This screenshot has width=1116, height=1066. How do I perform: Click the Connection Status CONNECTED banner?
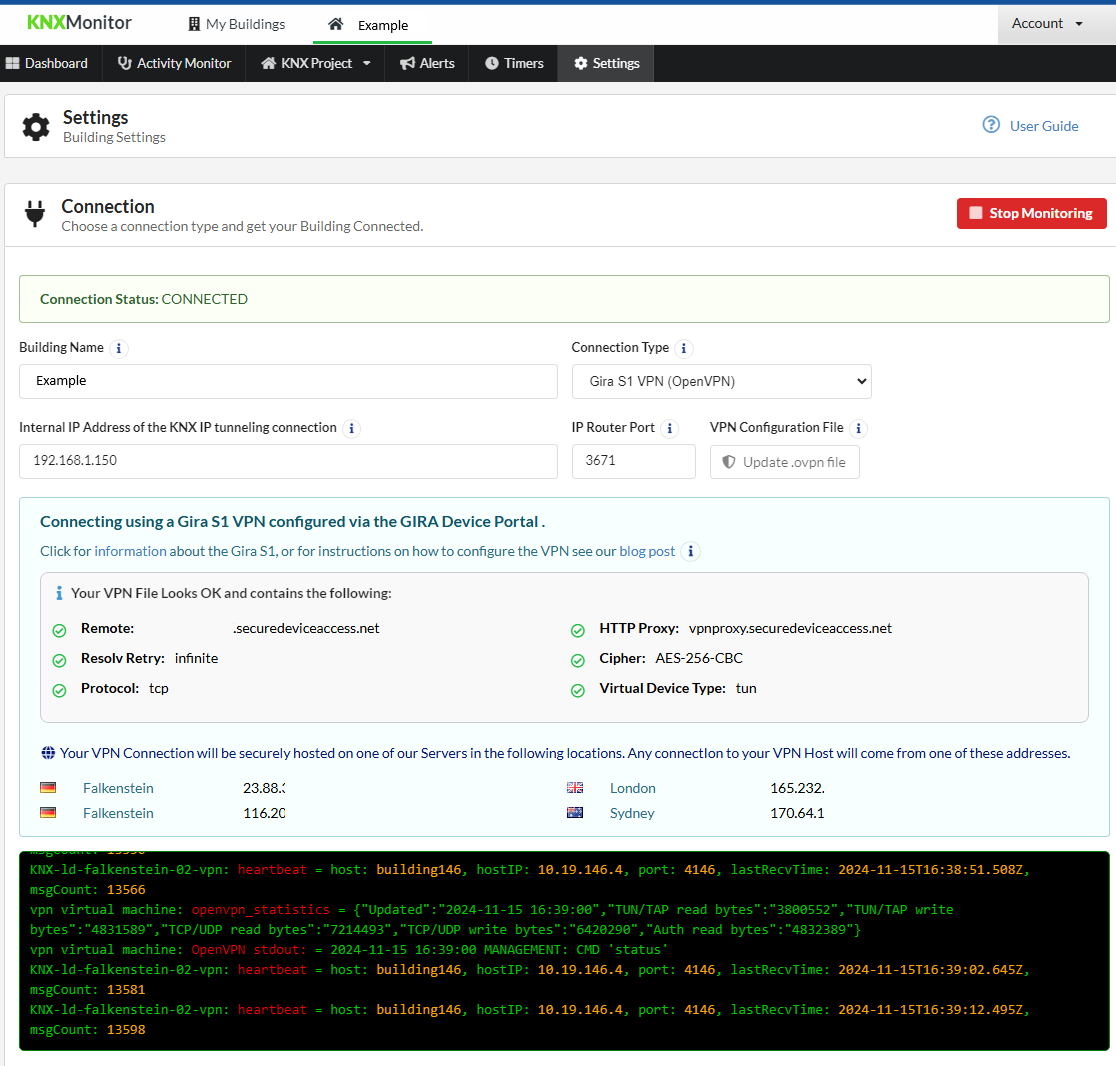[564, 299]
